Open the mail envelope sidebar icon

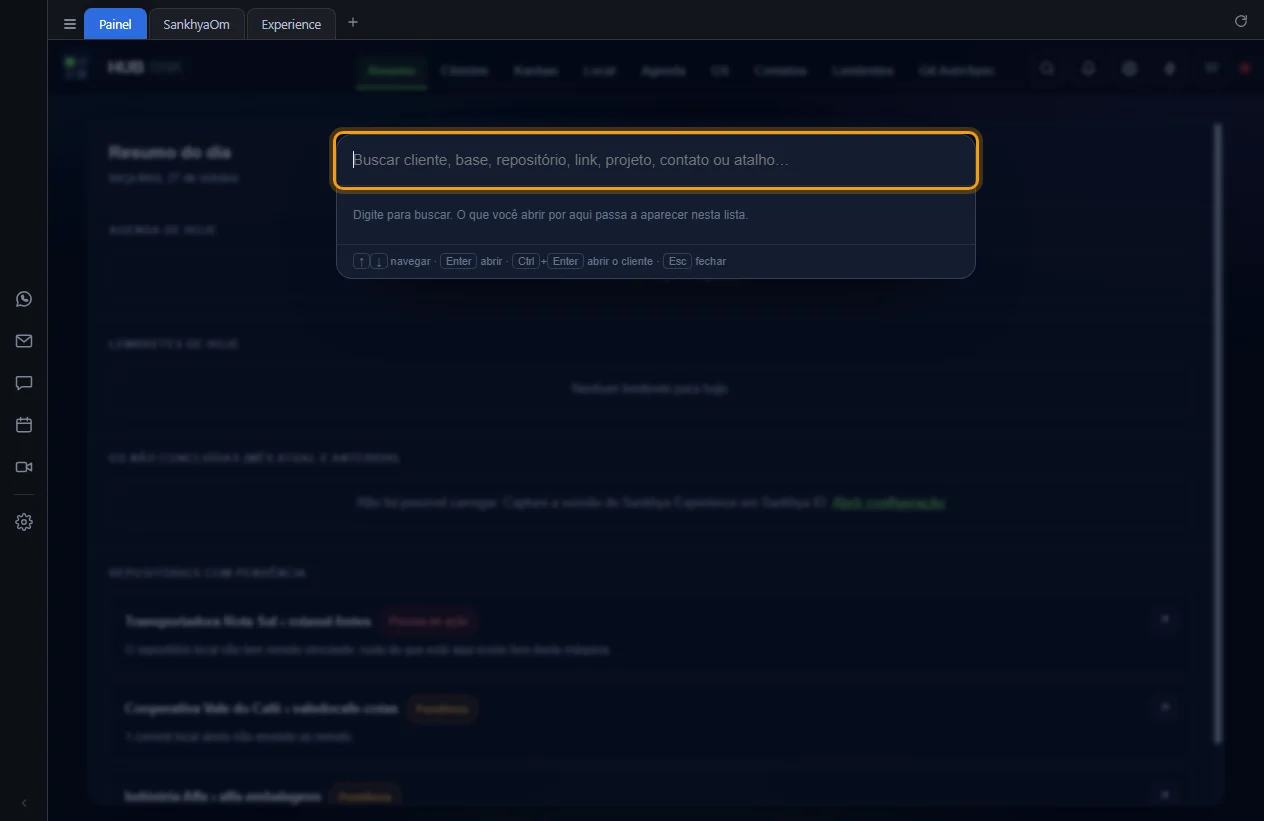pyautogui.click(x=24, y=341)
